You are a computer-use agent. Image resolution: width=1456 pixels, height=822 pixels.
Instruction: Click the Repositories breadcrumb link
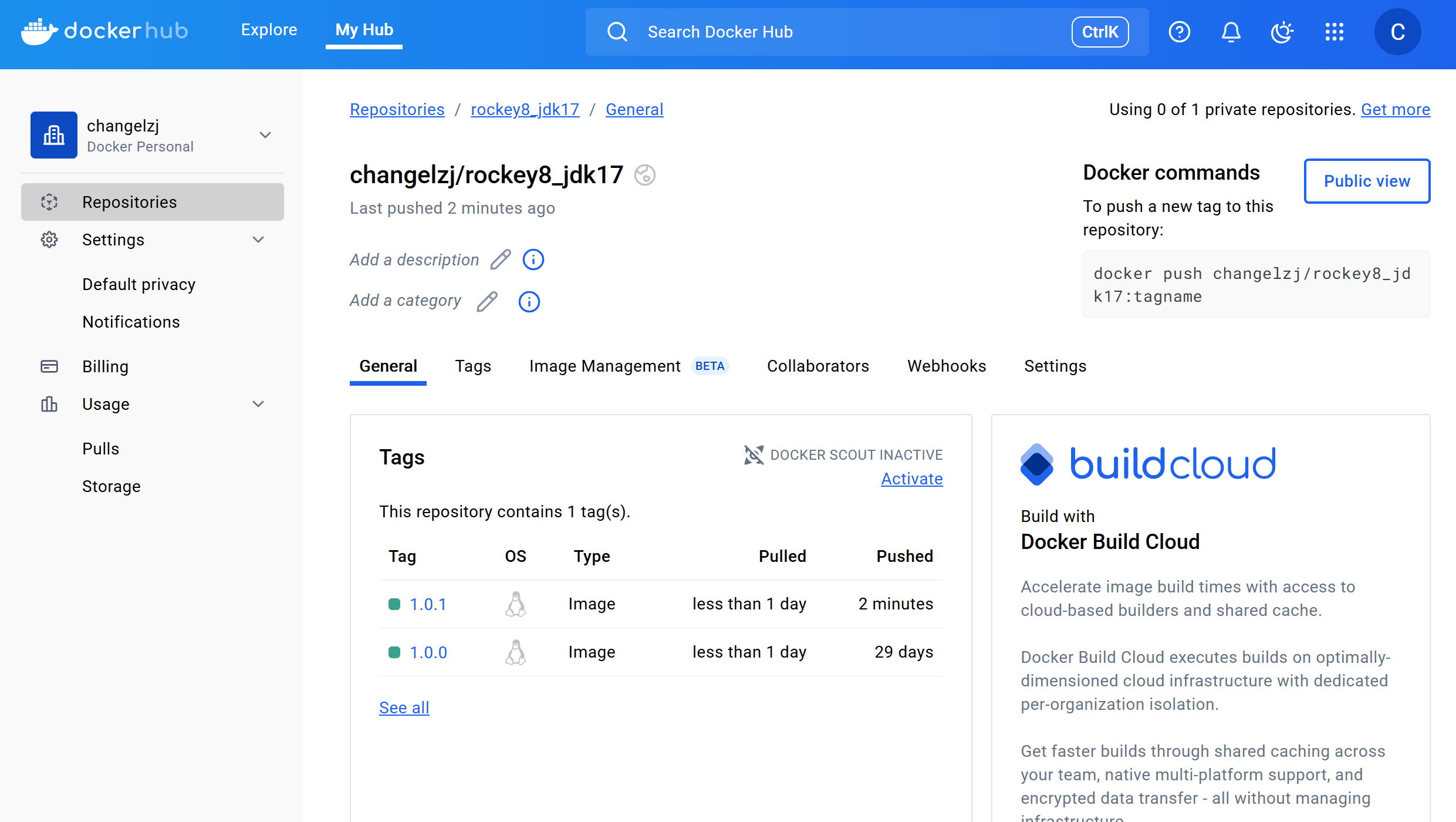[x=397, y=109]
